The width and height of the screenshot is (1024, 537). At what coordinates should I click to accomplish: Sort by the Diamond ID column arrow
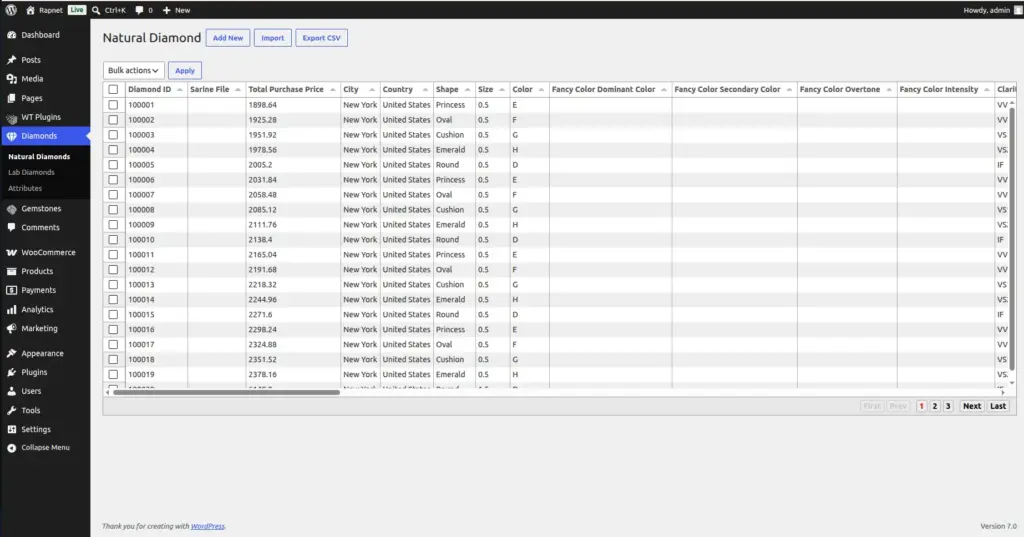click(x=180, y=90)
